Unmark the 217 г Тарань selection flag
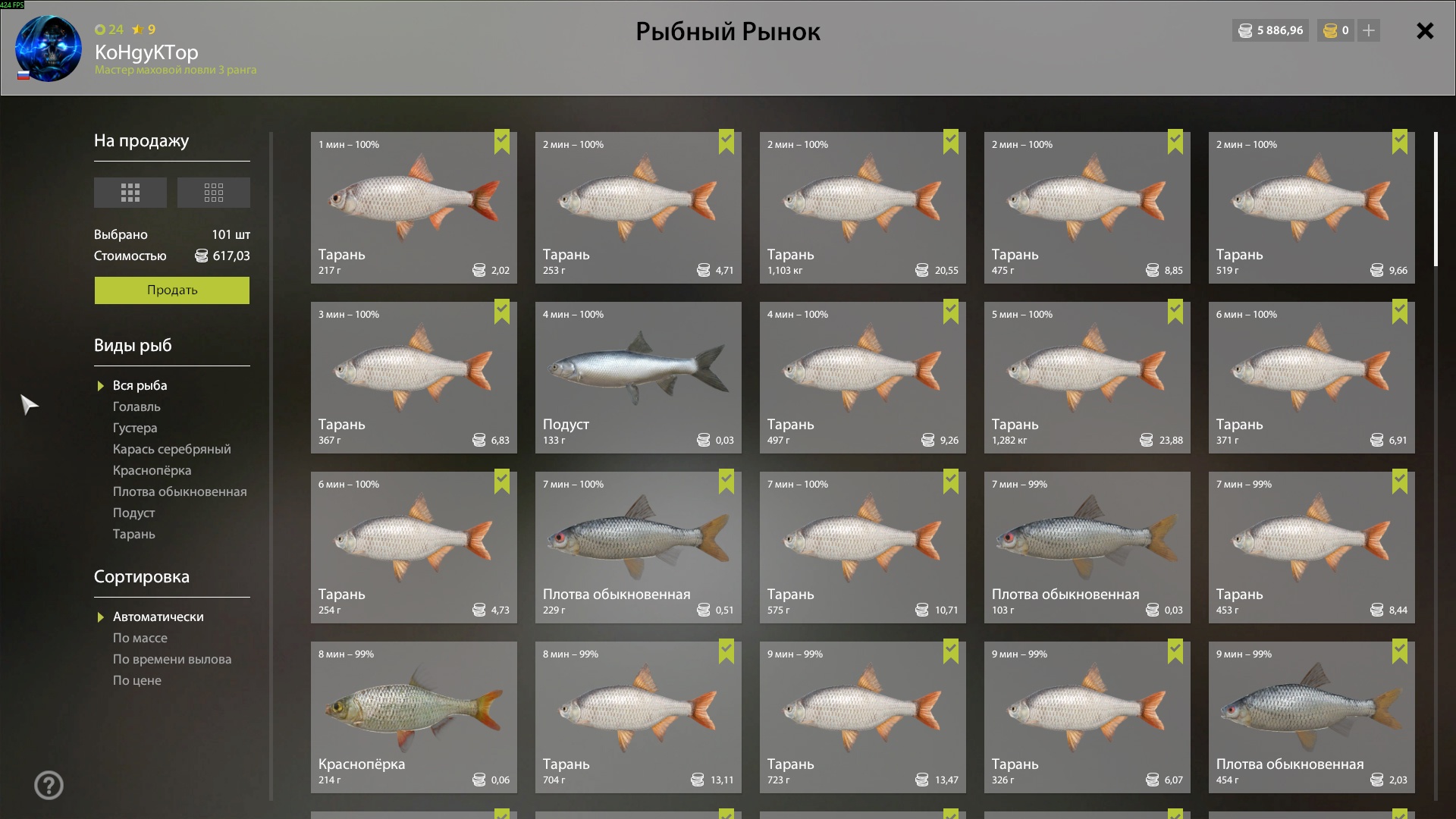The height and width of the screenshot is (819, 1456). click(502, 143)
